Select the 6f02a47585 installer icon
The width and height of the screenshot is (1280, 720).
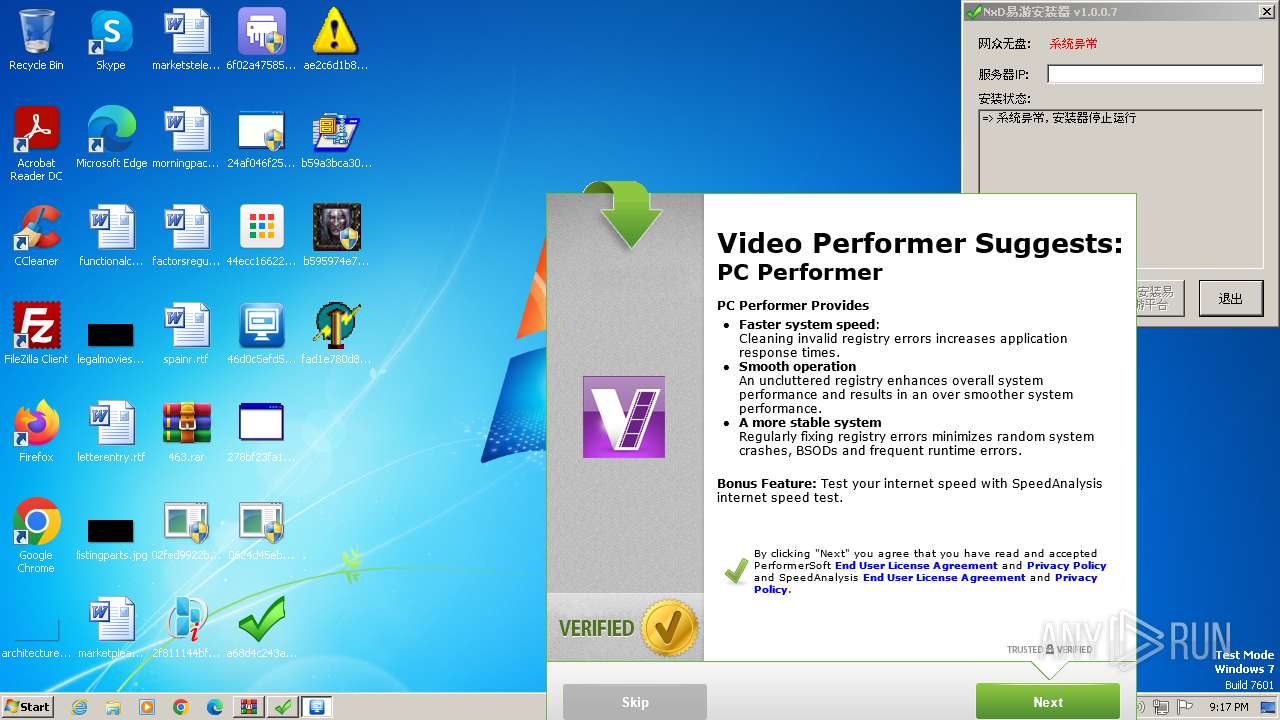coord(261,39)
